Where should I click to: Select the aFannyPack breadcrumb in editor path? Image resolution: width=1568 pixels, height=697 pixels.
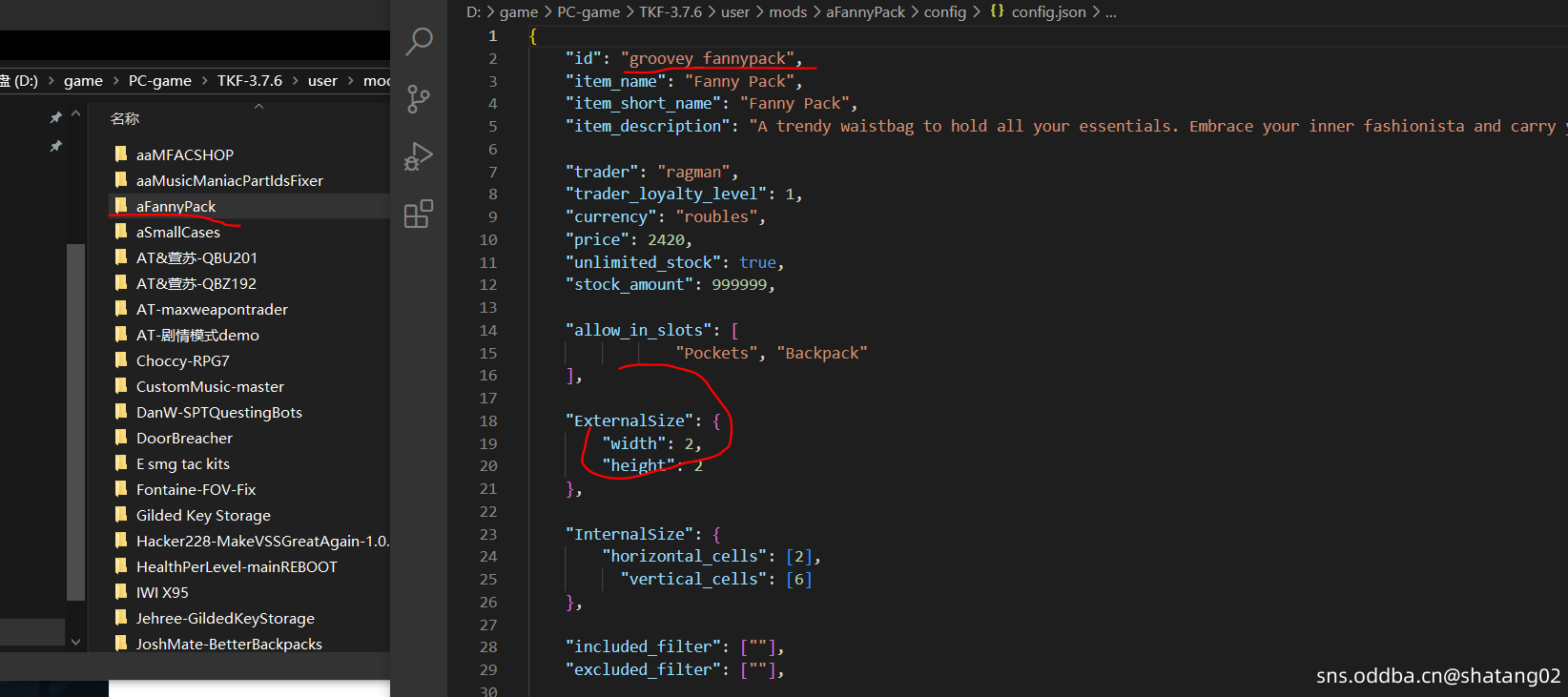(x=865, y=11)
